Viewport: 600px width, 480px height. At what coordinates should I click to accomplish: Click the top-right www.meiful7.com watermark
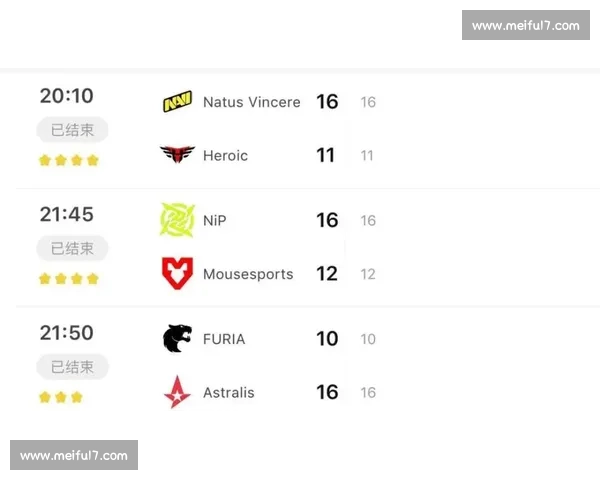[525, 25]
